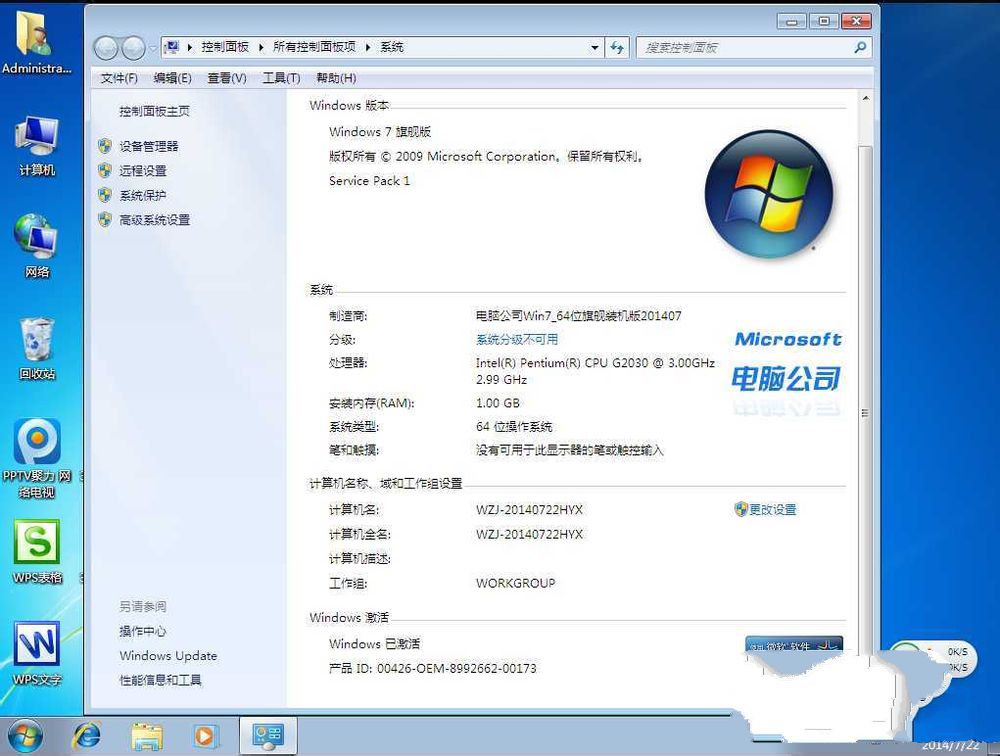Click in the 搜索控制面板 search box

(x=745, y=47)
